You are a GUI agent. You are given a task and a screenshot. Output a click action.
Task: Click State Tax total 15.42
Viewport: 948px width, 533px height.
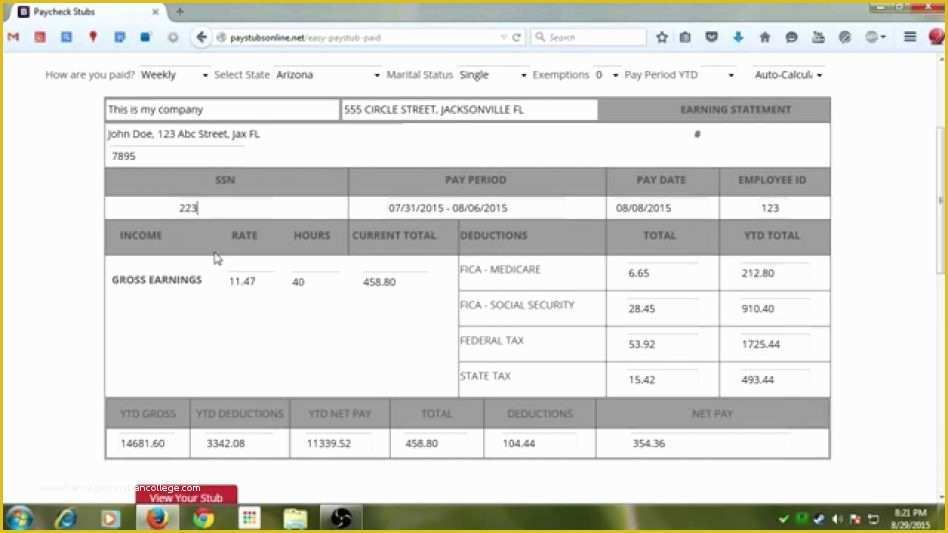click(x=661, y=380)
